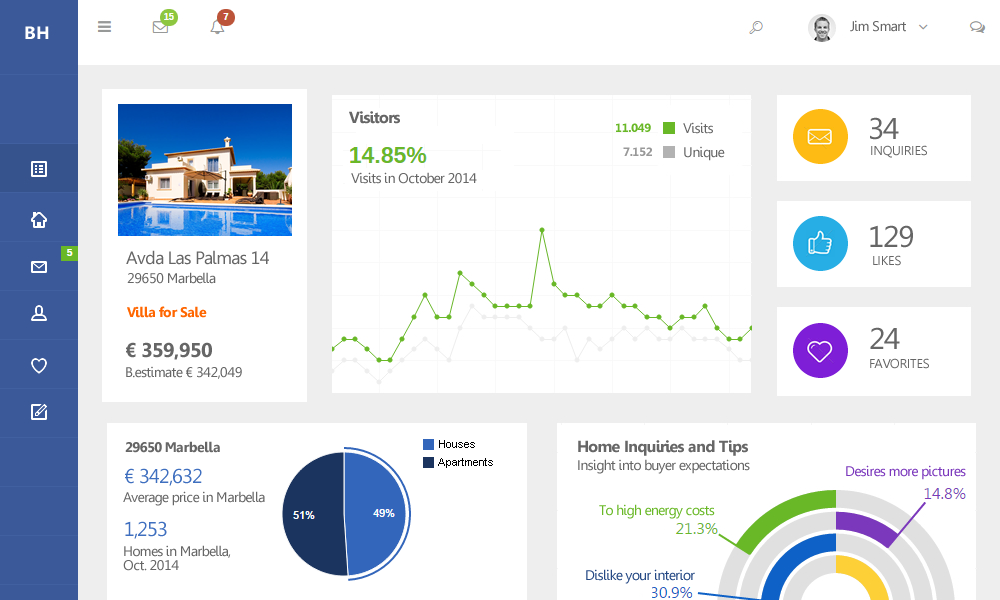Screen dimensions: 1000x600
Task: Select the home icon in sidebar
Action: (39, 219)
